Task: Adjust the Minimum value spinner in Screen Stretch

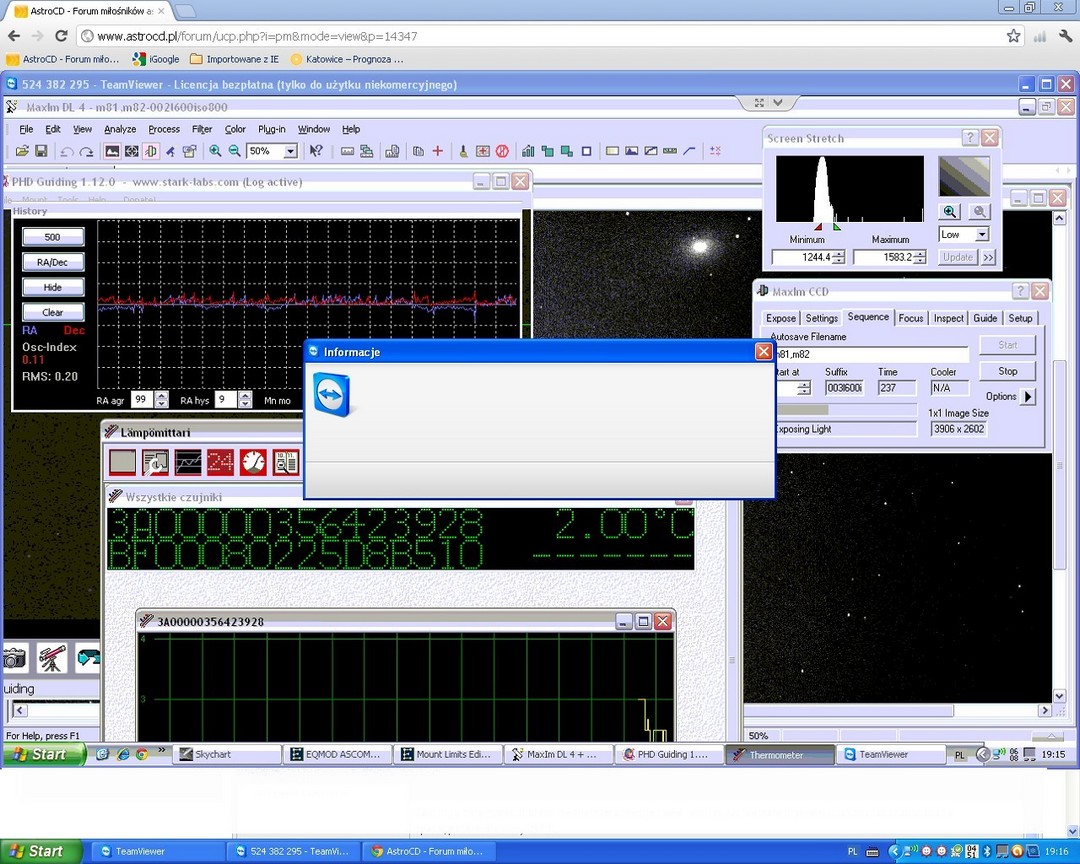Action: (838, 257)
